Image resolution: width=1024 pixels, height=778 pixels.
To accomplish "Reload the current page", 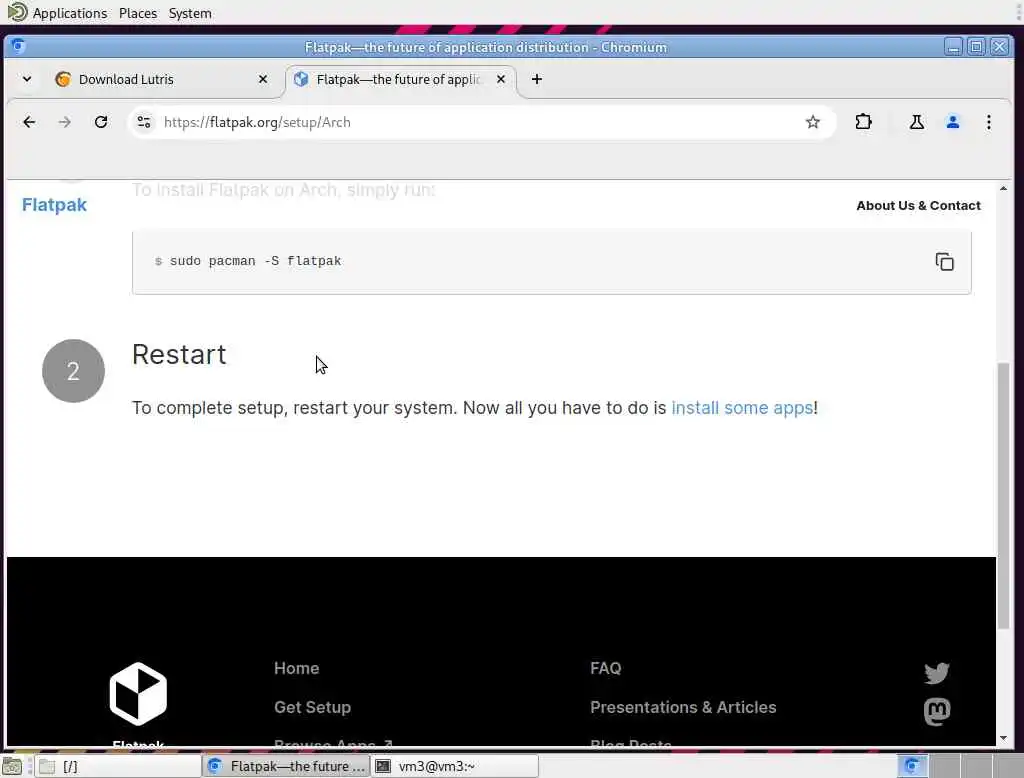I will click(x=101, y=122).
